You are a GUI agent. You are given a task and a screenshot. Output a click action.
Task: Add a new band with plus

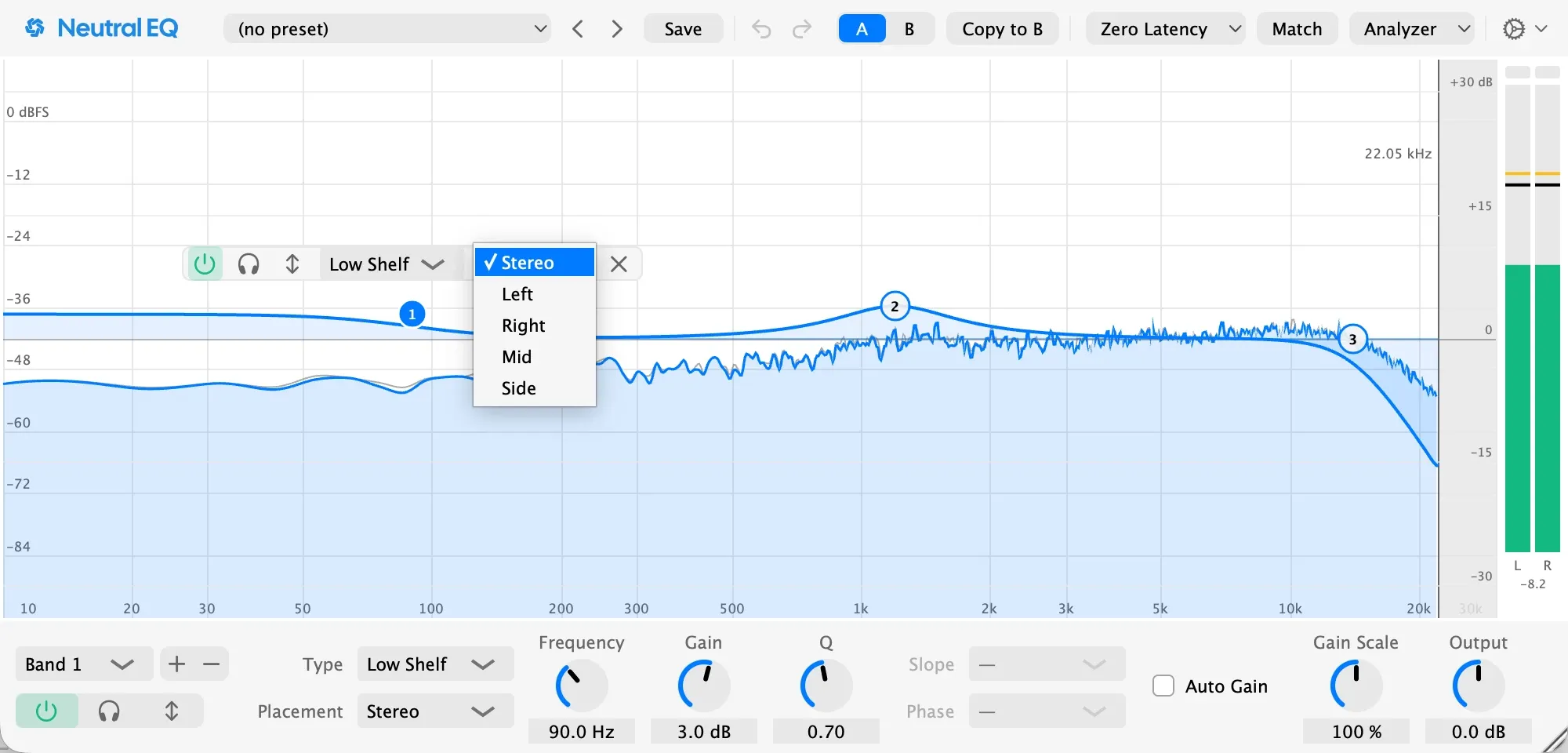(x=177, y=664)
